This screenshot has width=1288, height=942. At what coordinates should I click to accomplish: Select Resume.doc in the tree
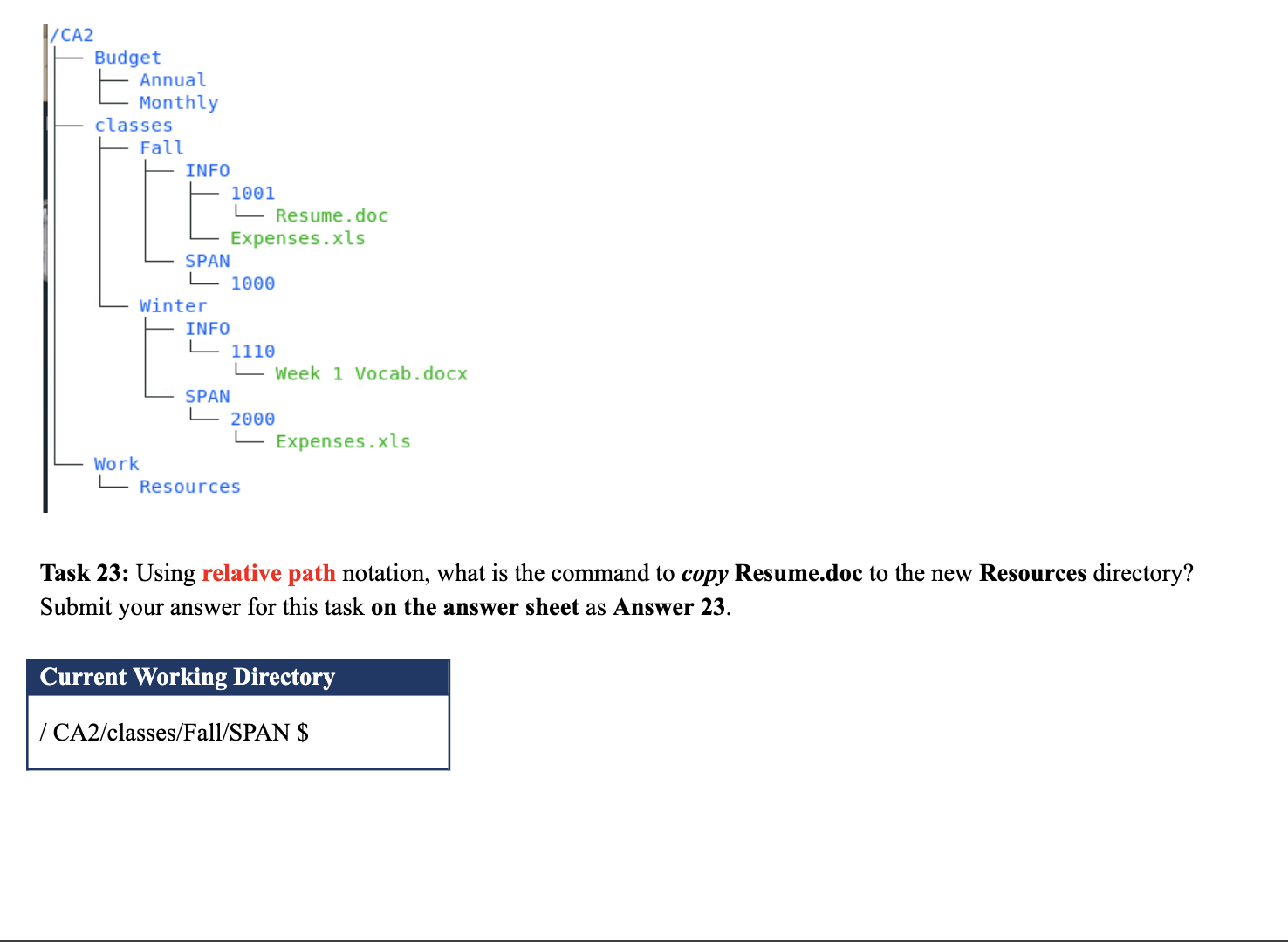pyautogui.click(x=331, y=215)
